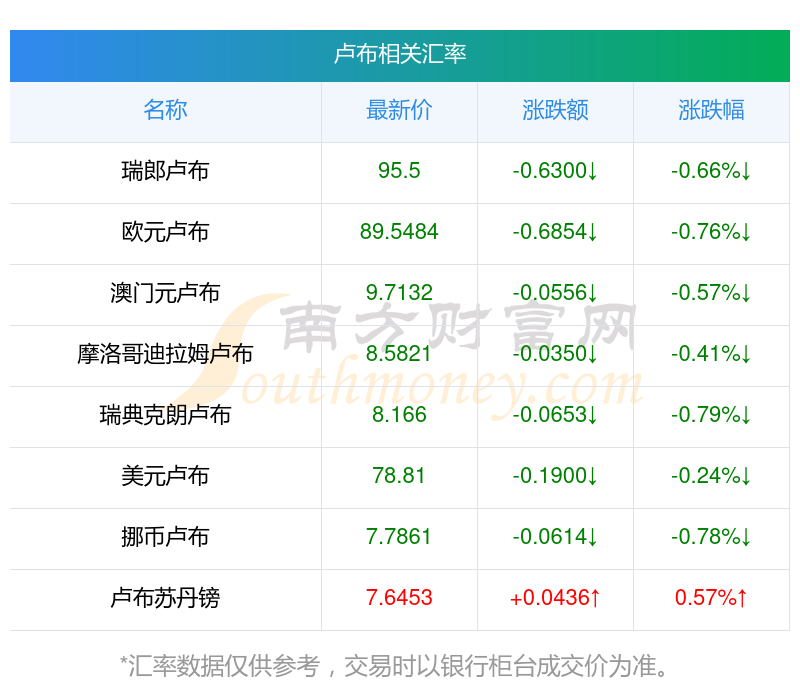Click the -0.78%↓ change percentage
Viewport: 800px width, 698px height.
[711, 537]
